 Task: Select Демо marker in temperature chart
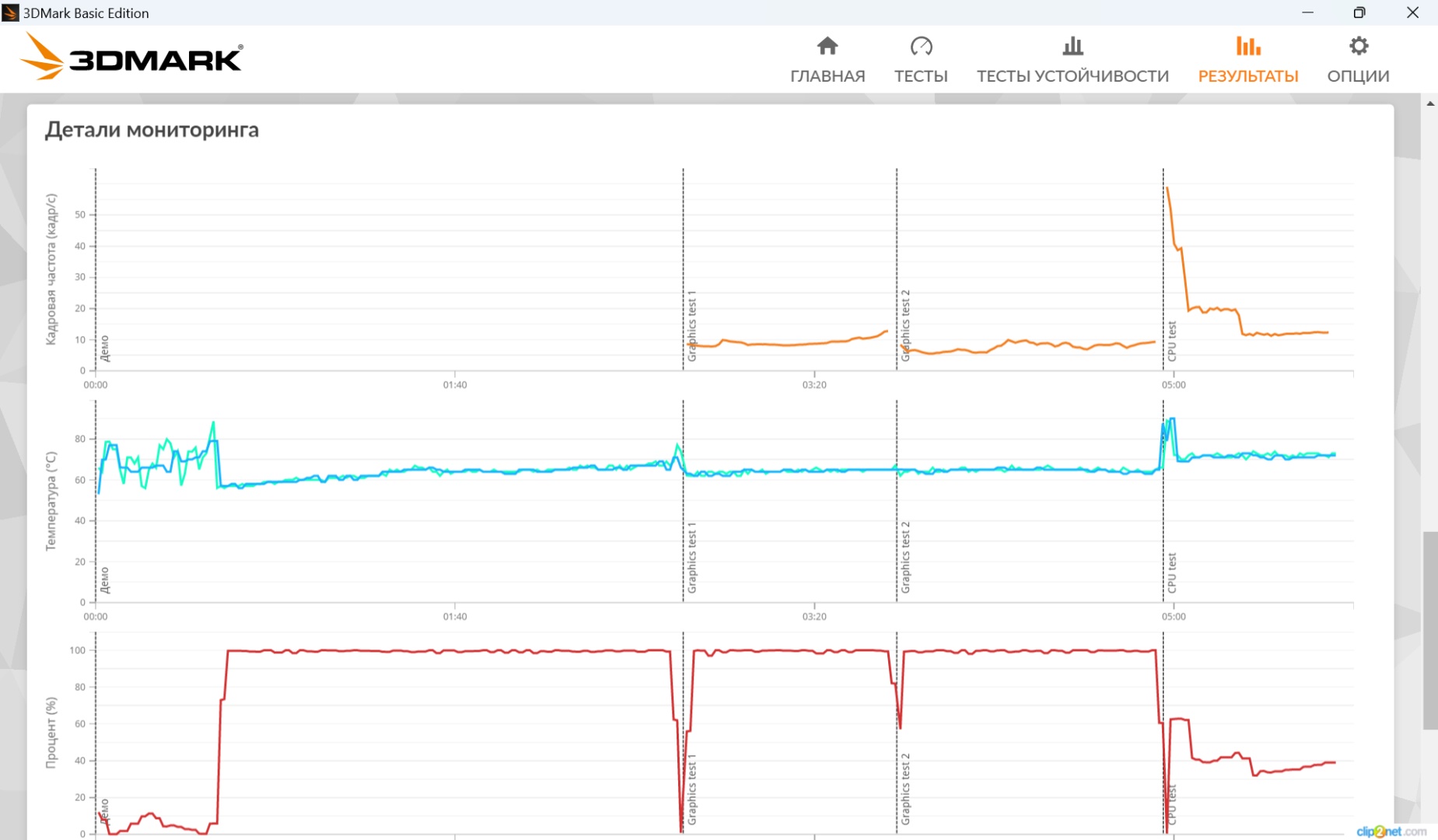coord(105,580)
